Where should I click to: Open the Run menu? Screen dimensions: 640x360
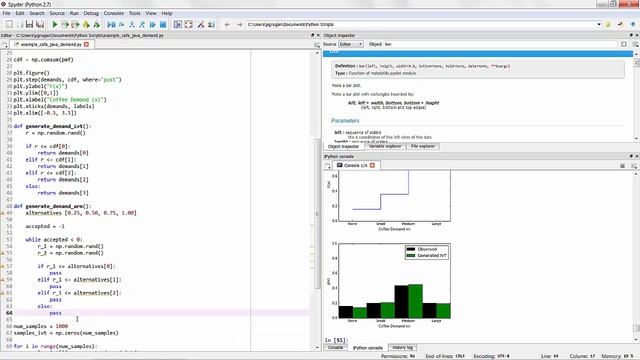(74, 13)
